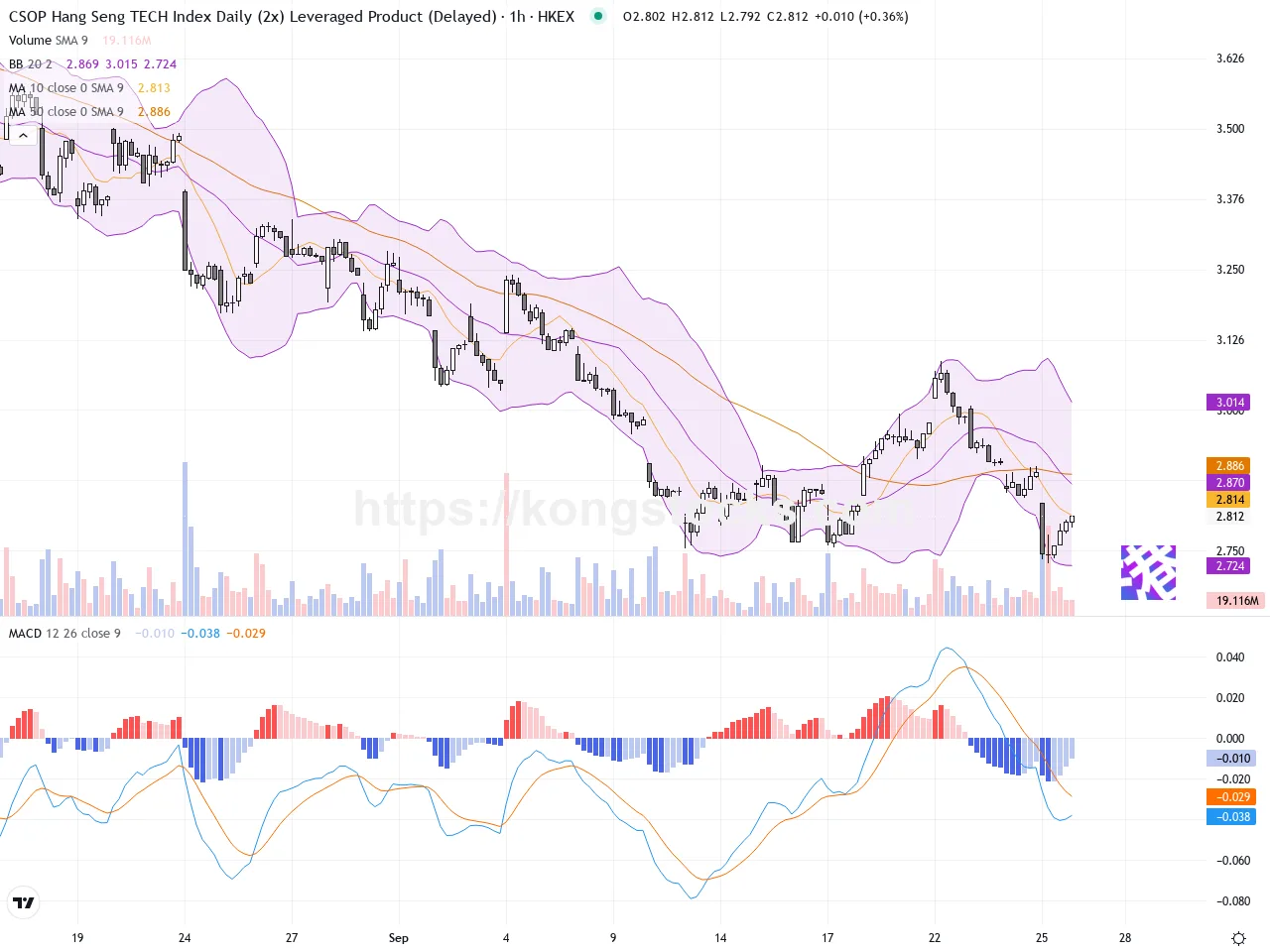Click the 0.020 MACD scale label
This screenshot has height=952, width=1270.
point(1230,698)
